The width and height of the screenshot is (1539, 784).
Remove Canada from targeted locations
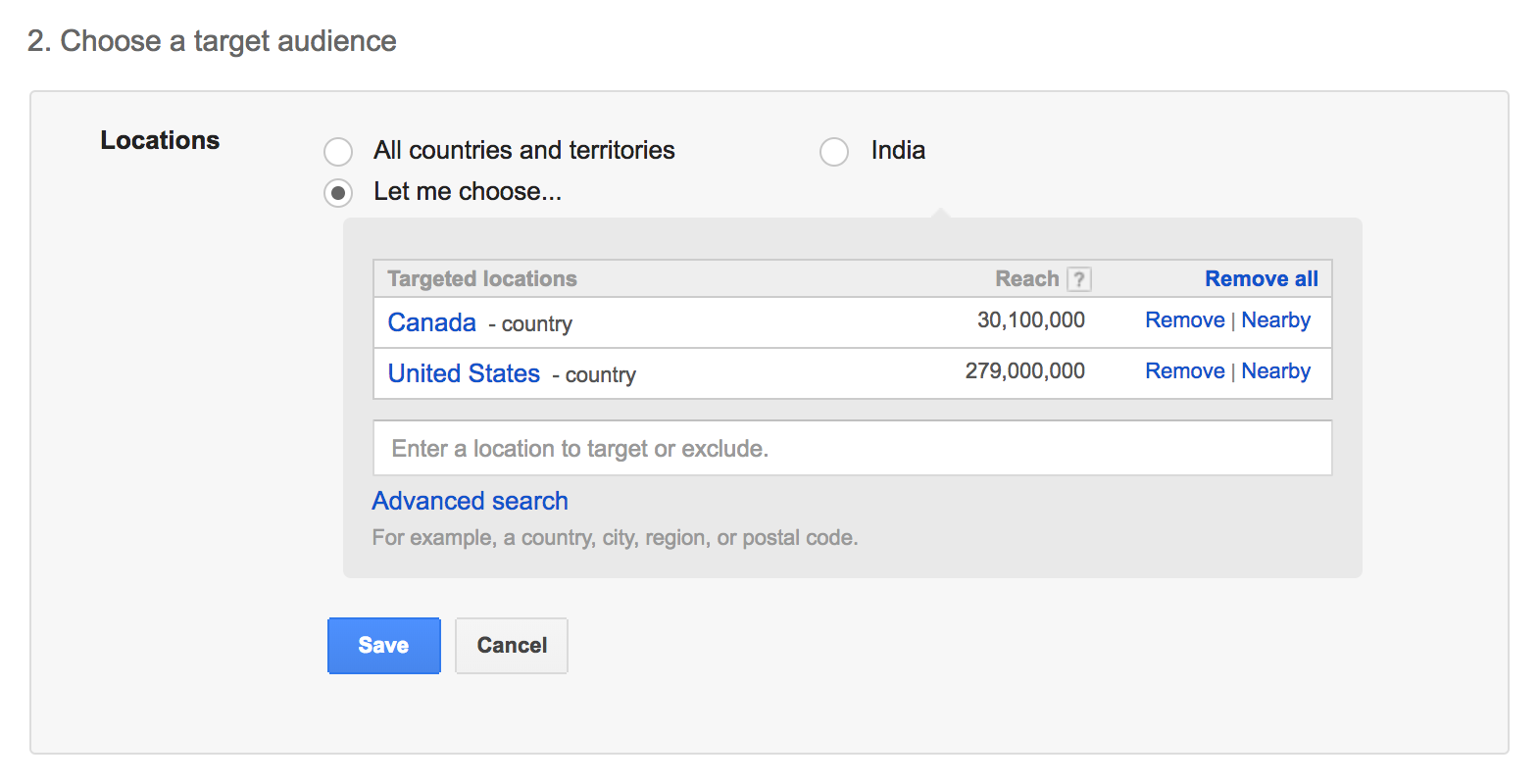1184,320
